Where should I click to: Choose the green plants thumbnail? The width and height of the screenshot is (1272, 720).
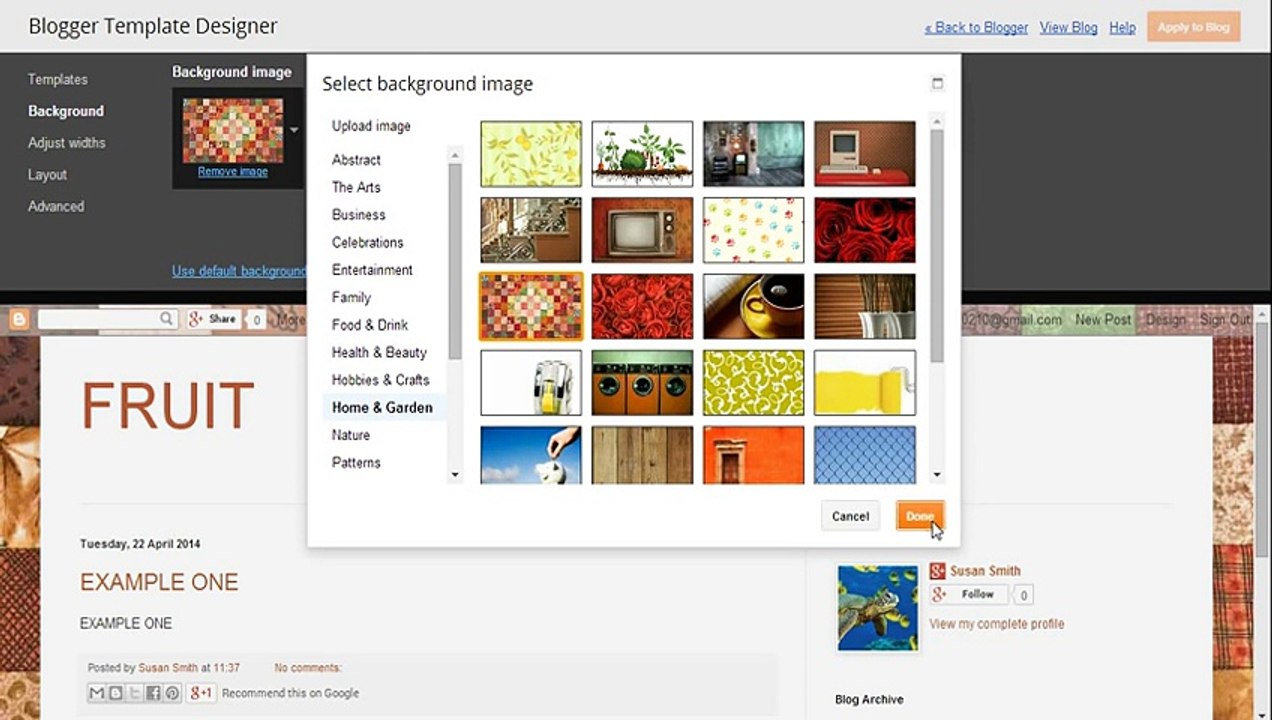point(642,154)
